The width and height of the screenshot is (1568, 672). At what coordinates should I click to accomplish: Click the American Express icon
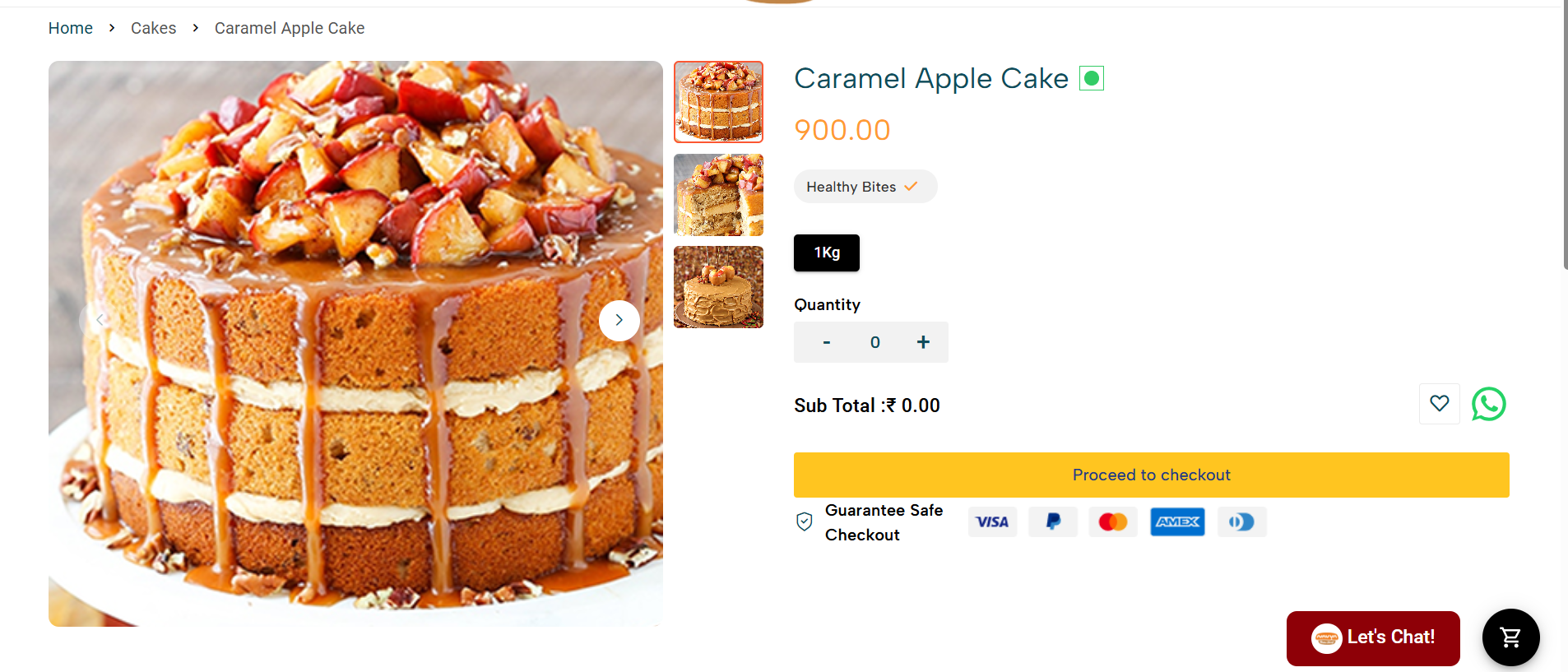coord(1177,521)
